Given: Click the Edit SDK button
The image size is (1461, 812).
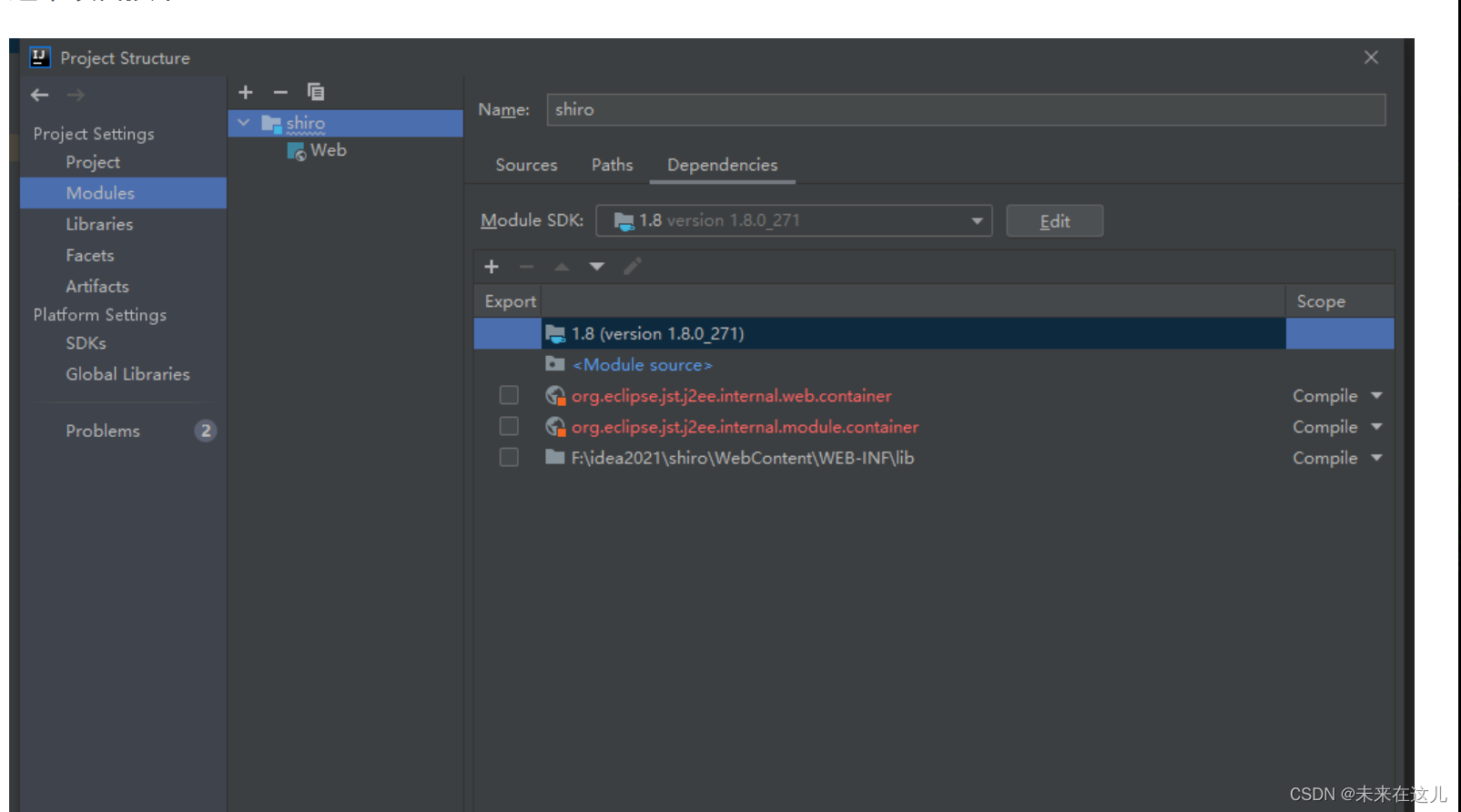Looking at the screenshot, I should [x=1055, y=221].
